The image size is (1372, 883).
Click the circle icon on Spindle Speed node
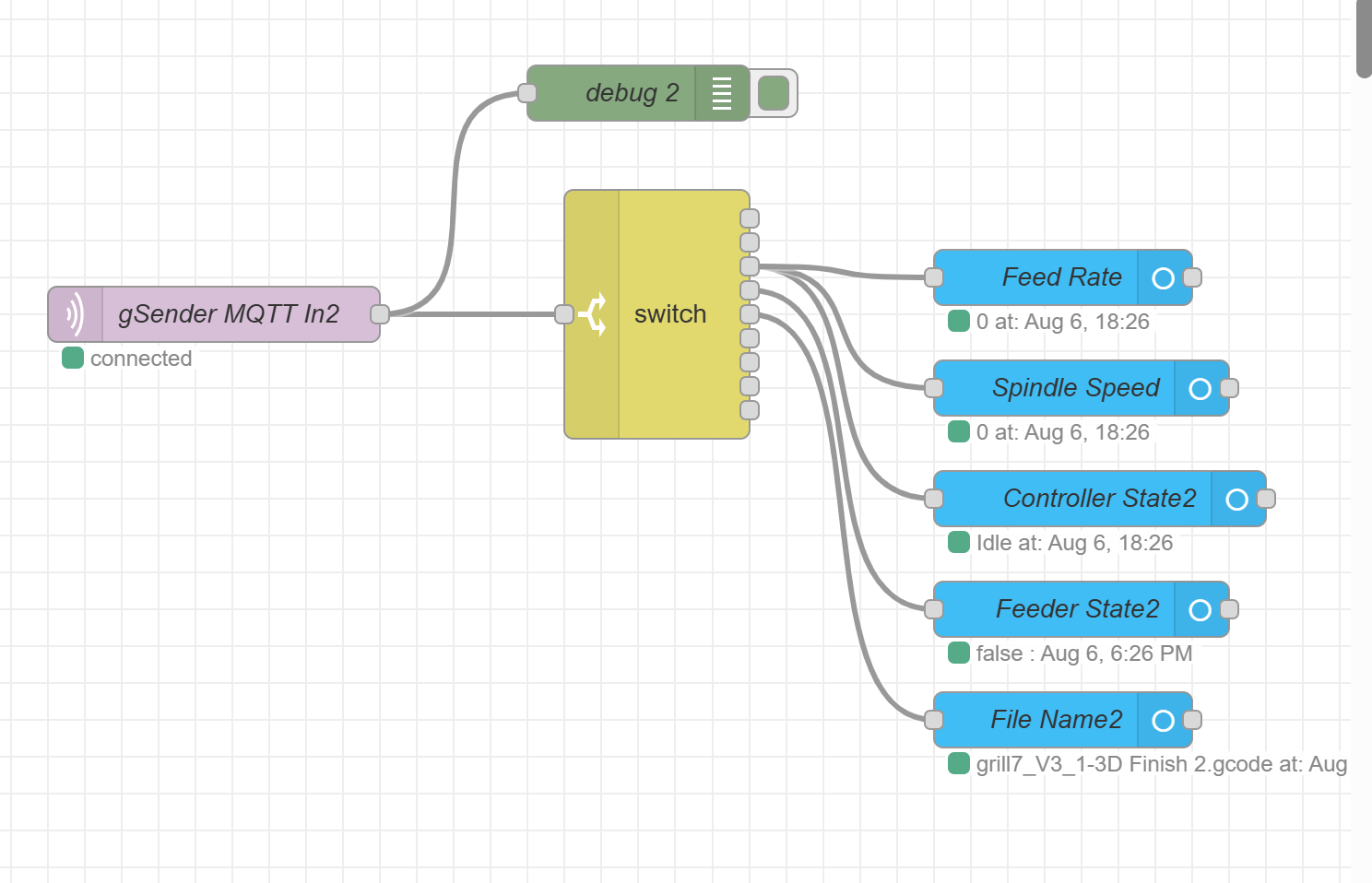[1200, 388]
